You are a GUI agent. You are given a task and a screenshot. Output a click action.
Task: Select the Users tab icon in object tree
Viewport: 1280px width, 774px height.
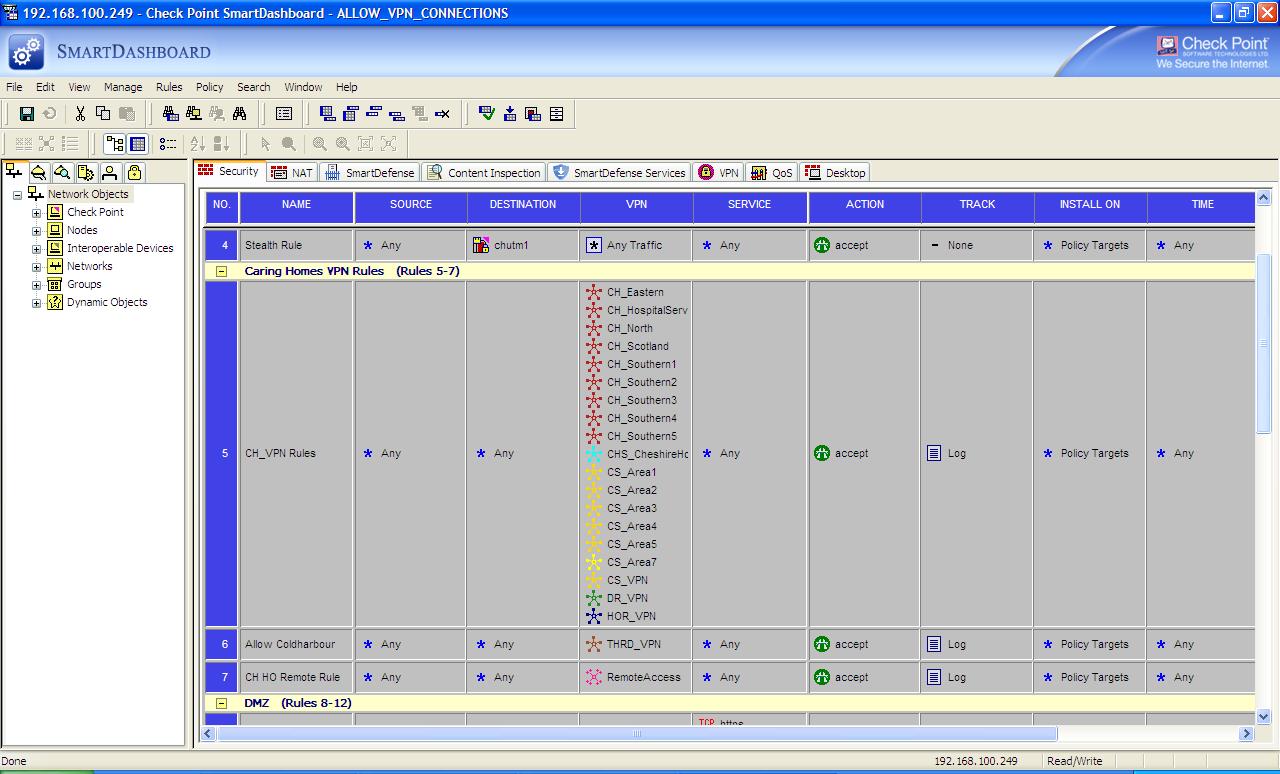(111, 172)
